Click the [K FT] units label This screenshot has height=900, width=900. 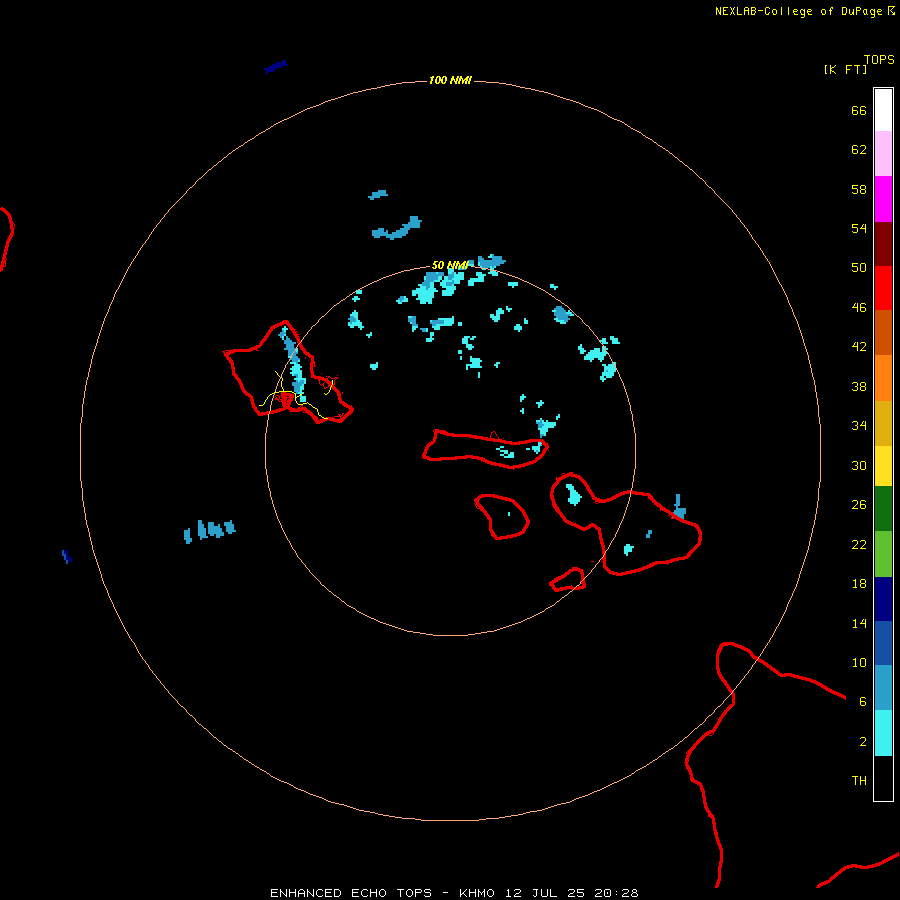845,69
